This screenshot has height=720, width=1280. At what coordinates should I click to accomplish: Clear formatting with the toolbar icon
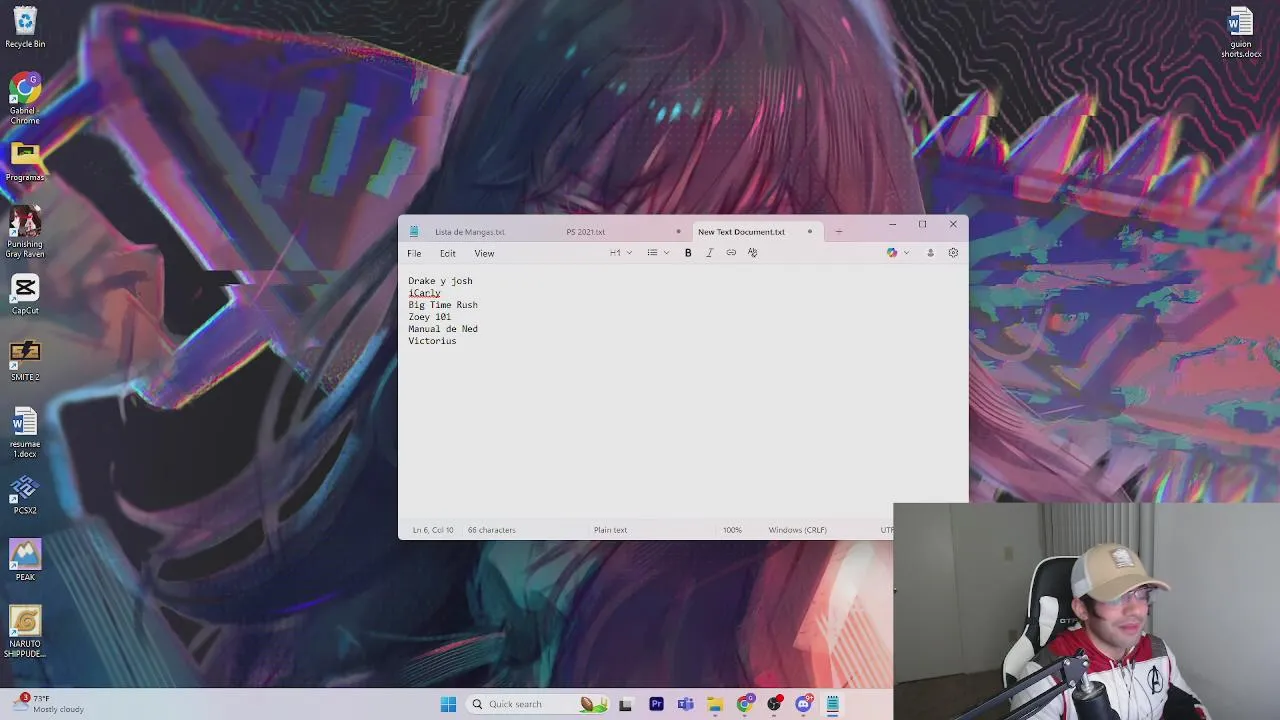[x=753, y=253]
